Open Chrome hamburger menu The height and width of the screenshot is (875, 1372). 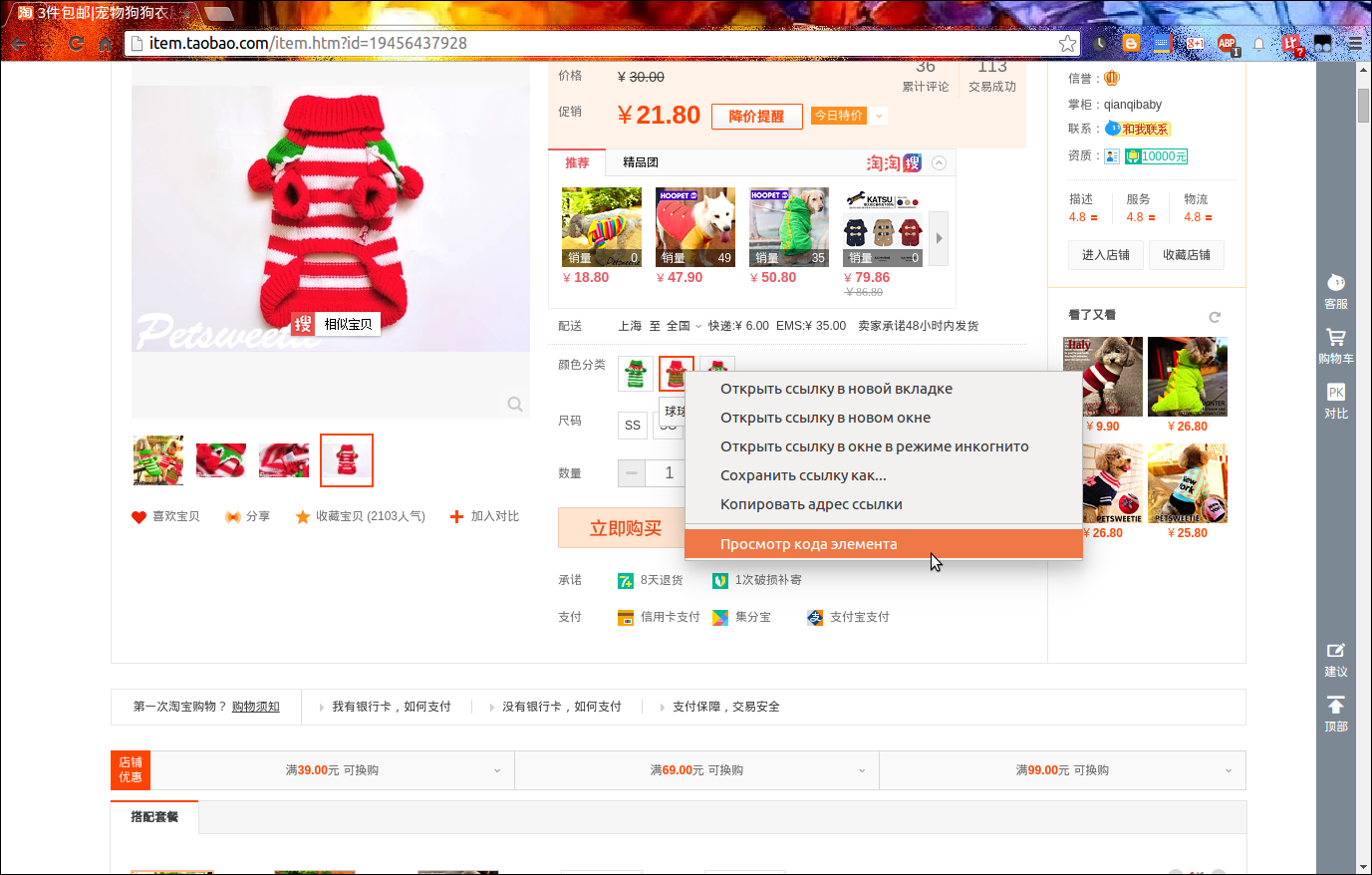(1355, 44)
